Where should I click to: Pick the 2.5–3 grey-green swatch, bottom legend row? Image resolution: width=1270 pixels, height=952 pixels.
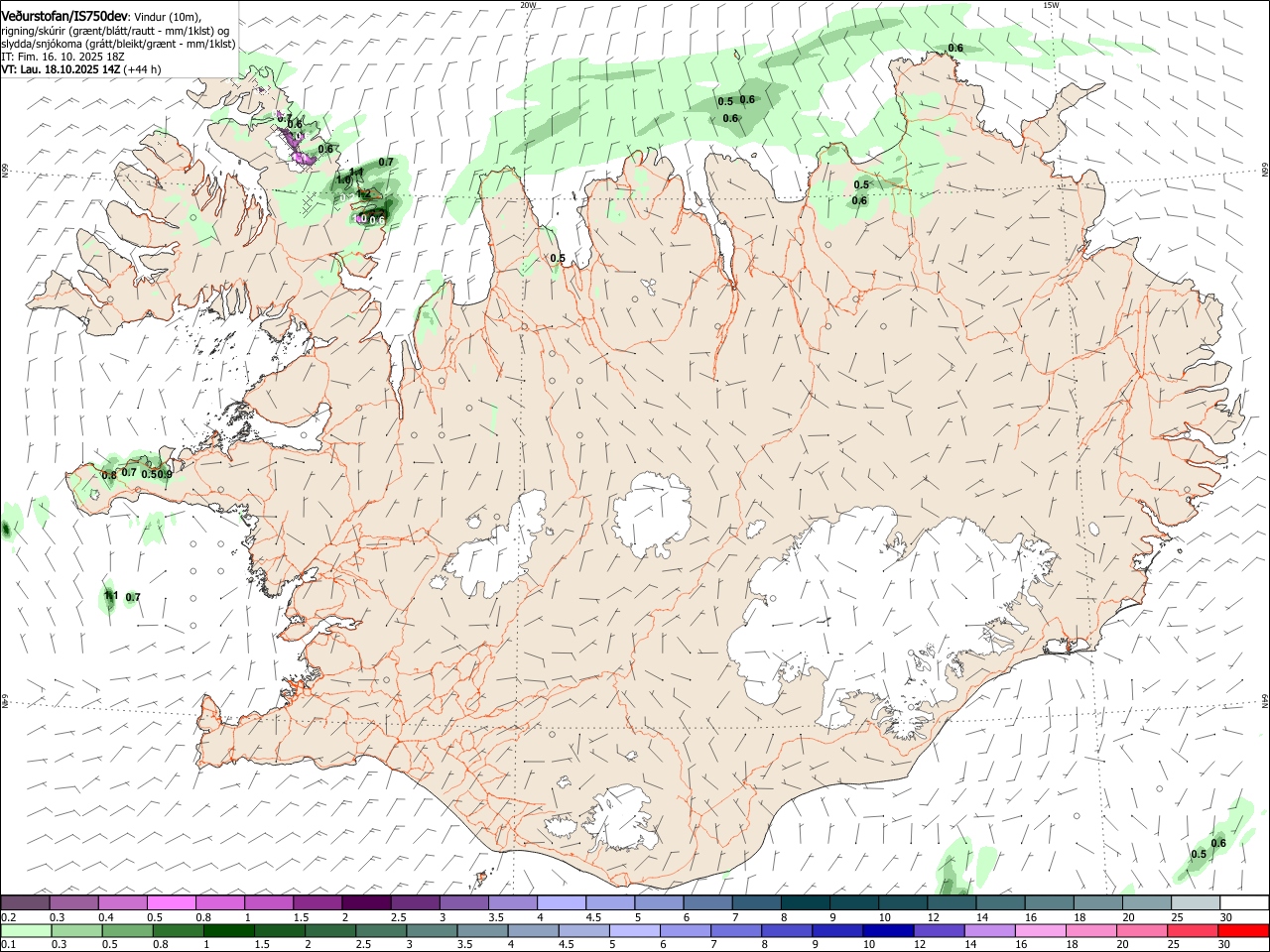381,930
